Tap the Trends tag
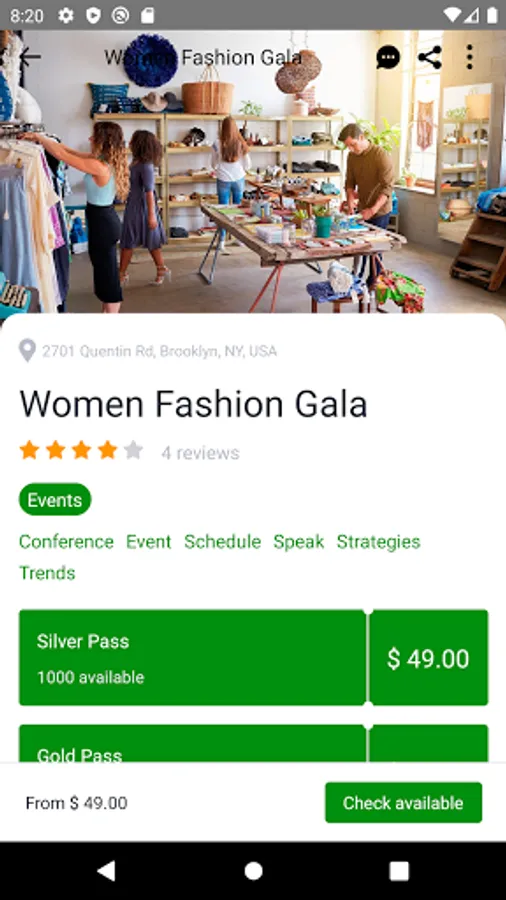Image resolution: width=506 pixels, height=900 pixels. click(47, 573)
